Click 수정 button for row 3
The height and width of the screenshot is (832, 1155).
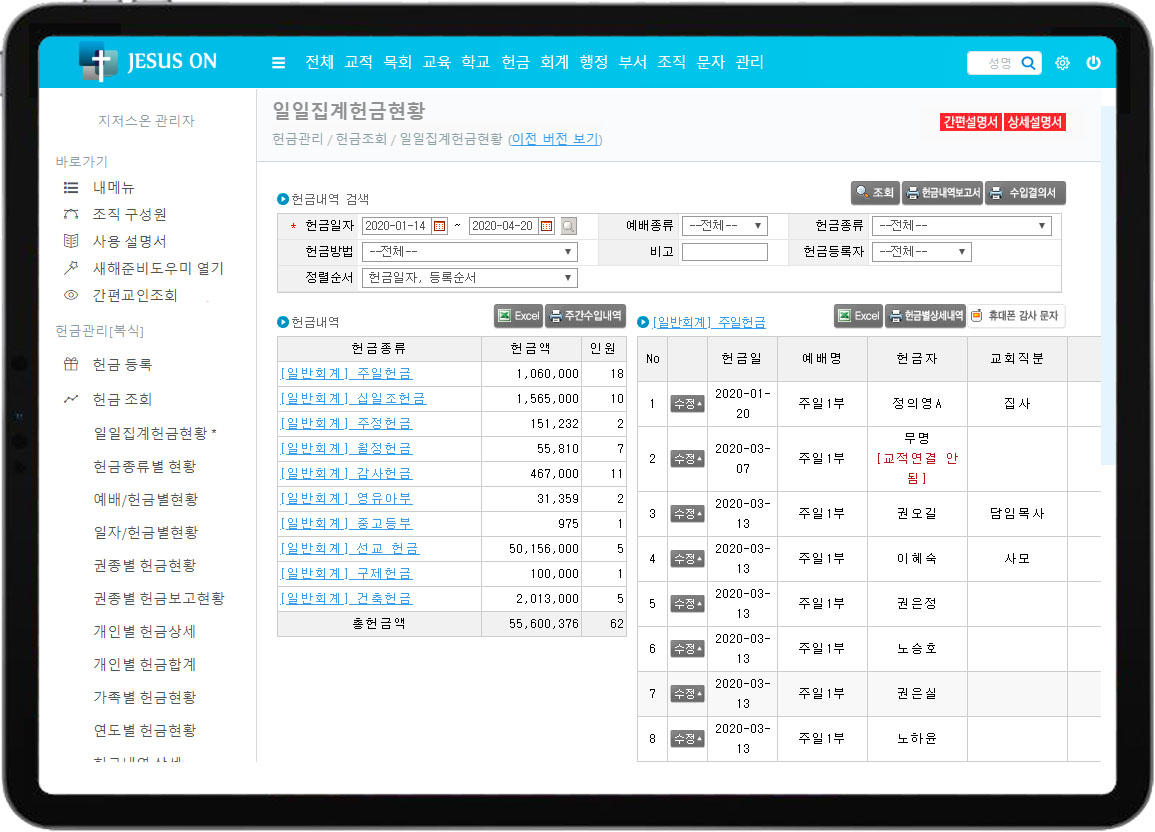tap(687, 514)
